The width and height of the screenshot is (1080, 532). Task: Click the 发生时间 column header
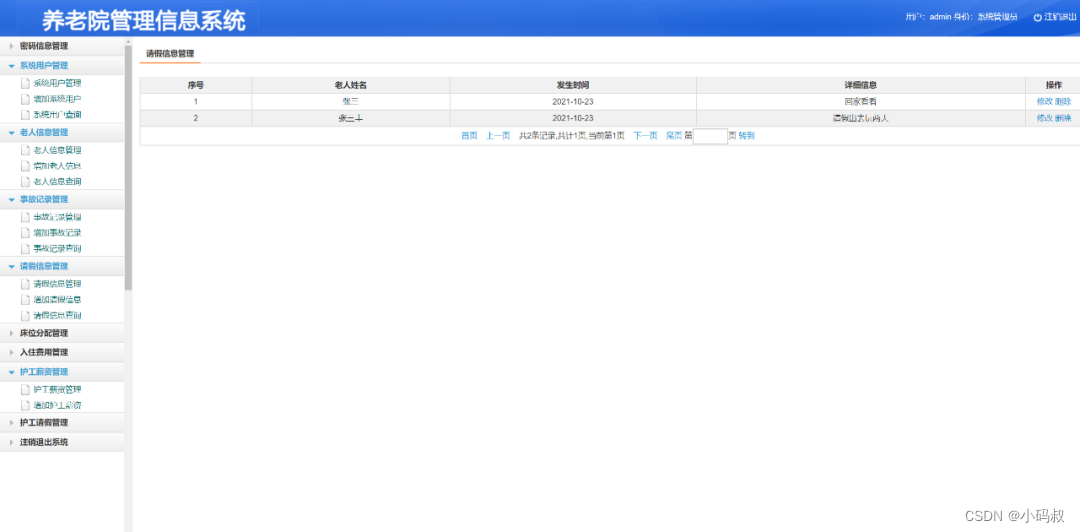coord(573,85)
